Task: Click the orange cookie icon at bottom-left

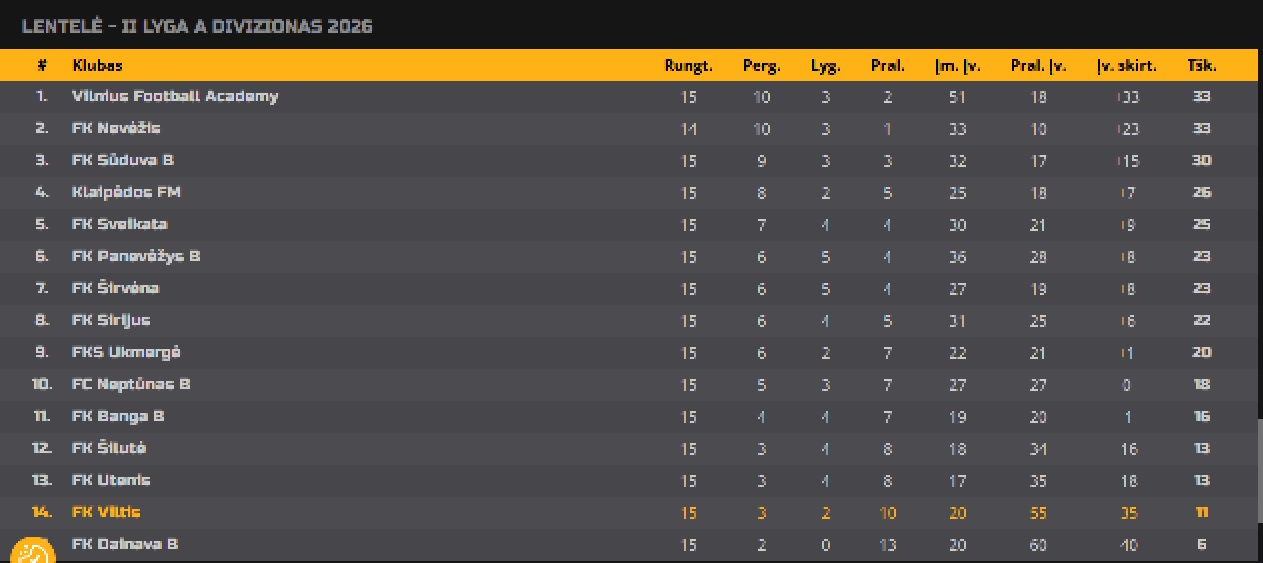Action: (x=33, y=551)
